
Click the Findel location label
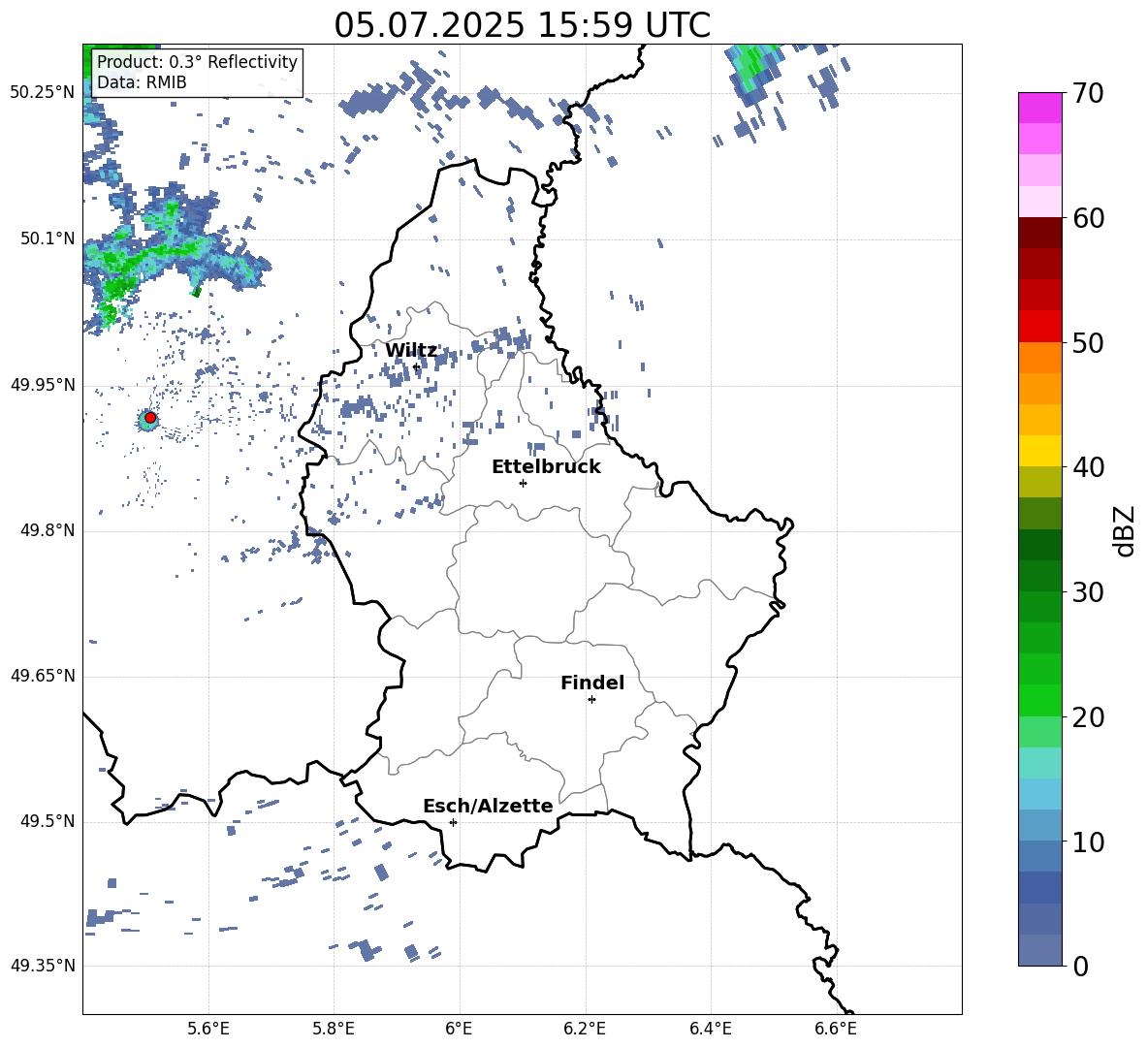592,683
